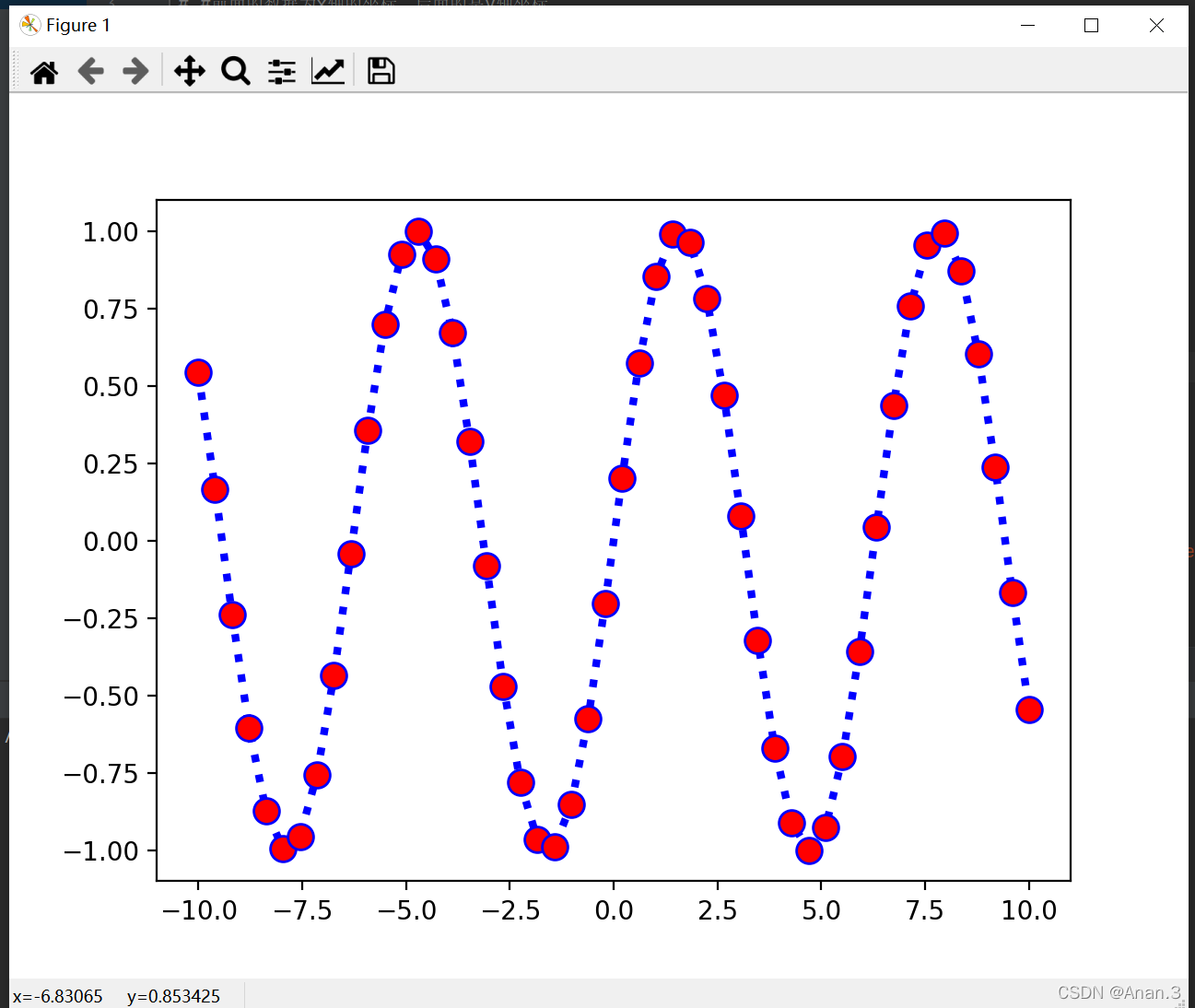The width and height of the screenshot is (1195, 1008).
Task: Click the y-axis label 0.25
Action: (111, 464)
